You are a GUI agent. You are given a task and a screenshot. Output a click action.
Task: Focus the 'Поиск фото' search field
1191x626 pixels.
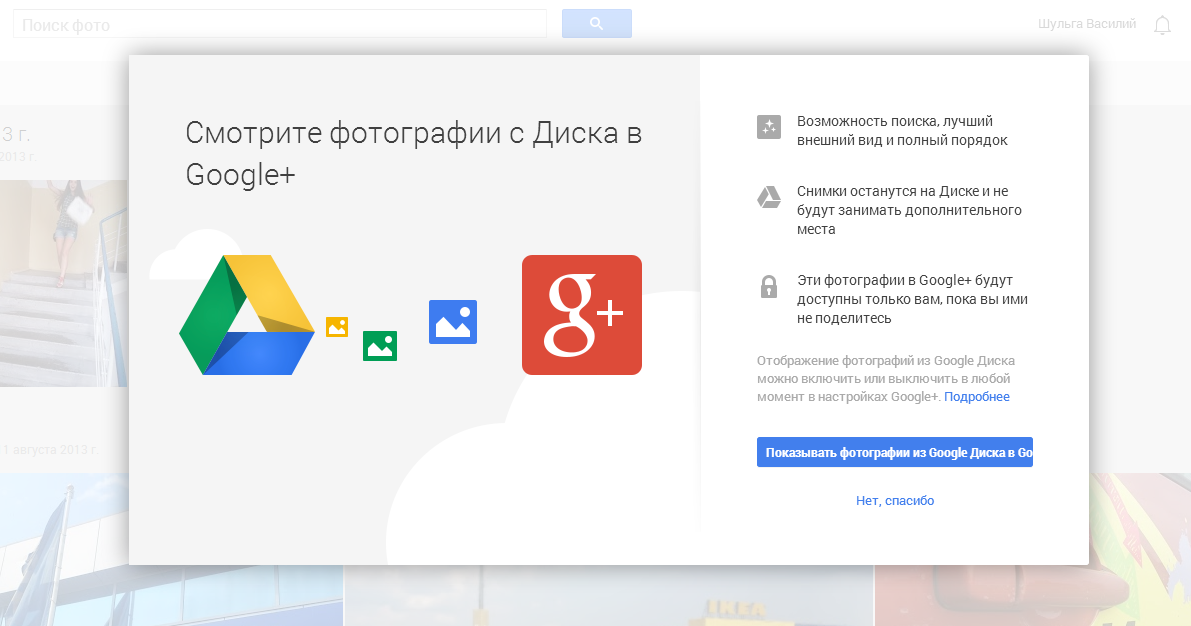coord(280,24)
